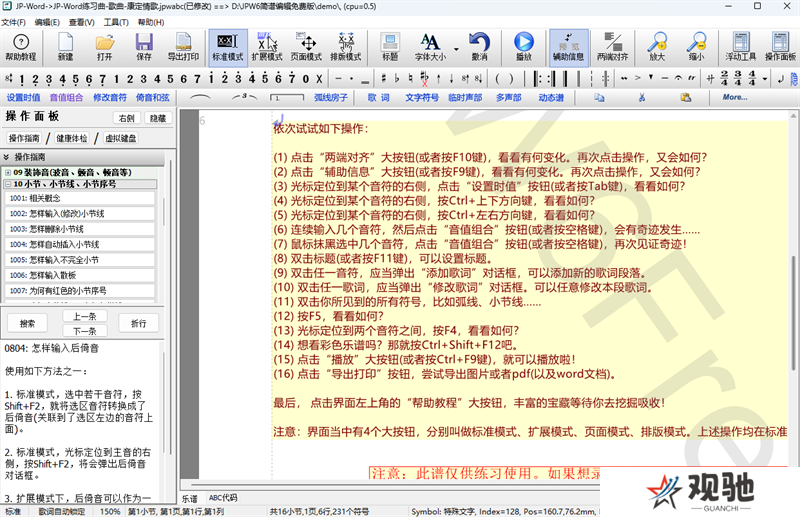The image size is (800, 517).
Task: Open the time signature dropdown arrow
Action: [x=765, y=79]
